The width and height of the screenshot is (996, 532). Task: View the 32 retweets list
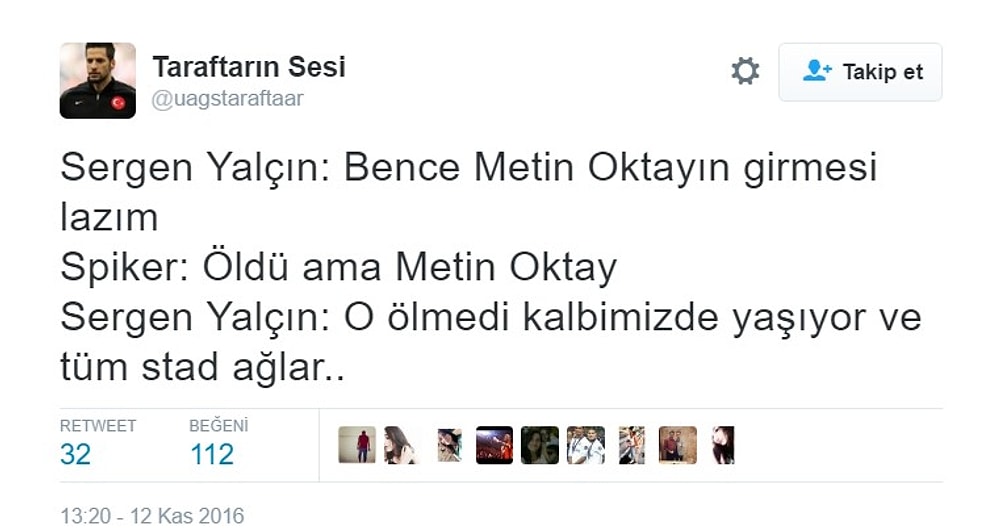point(75,455)
